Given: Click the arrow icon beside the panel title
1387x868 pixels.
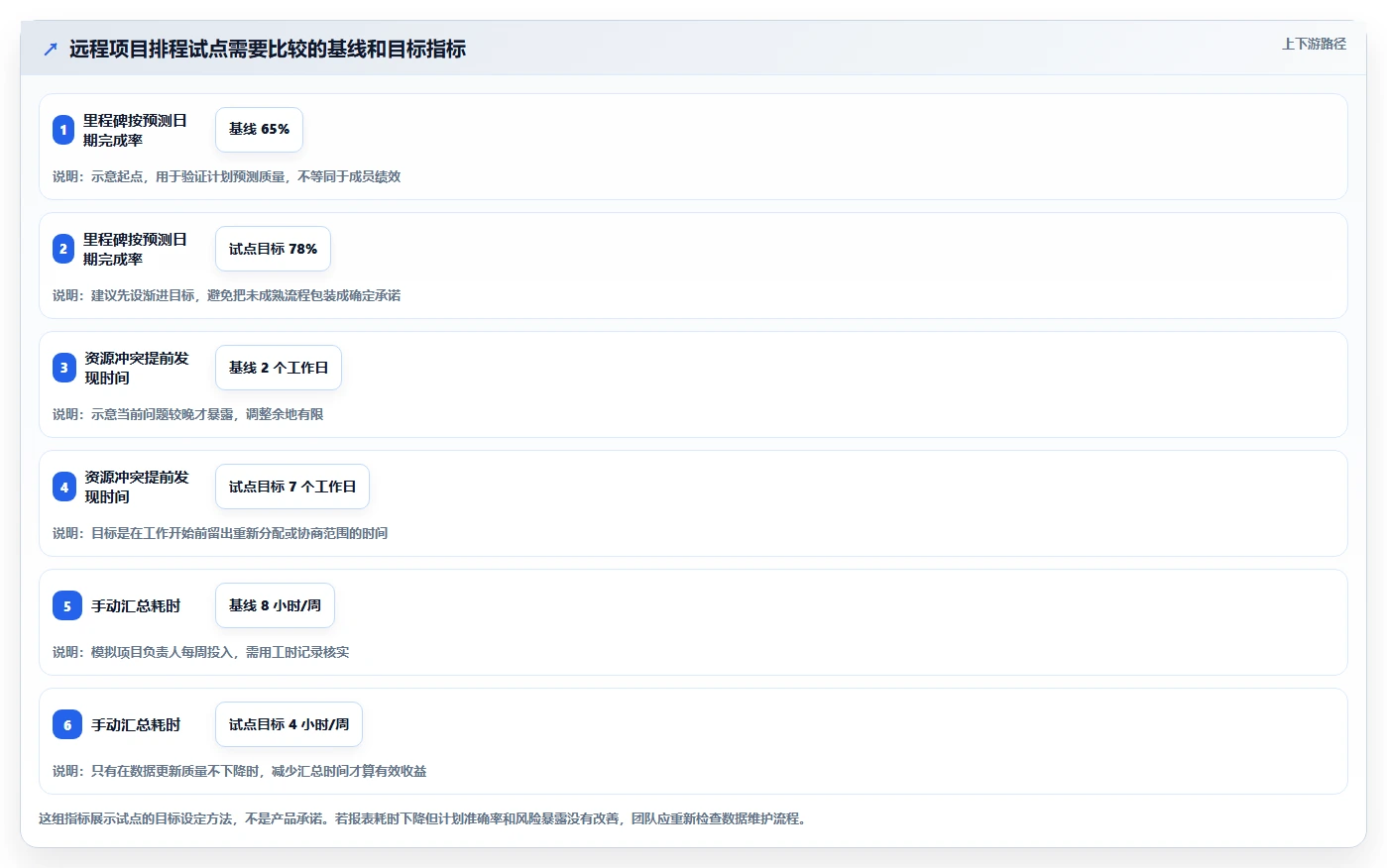Looking at the screenshot, I should (51, 49).
